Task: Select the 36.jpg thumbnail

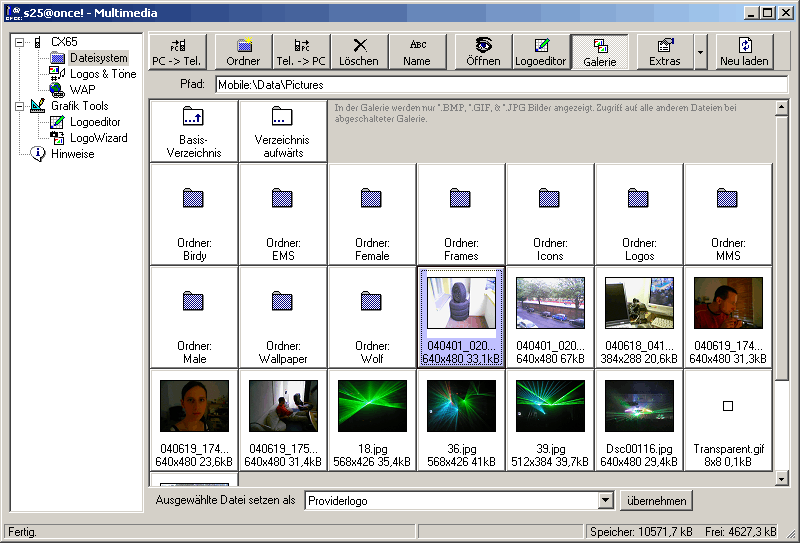Action: (x=461, y=420)
